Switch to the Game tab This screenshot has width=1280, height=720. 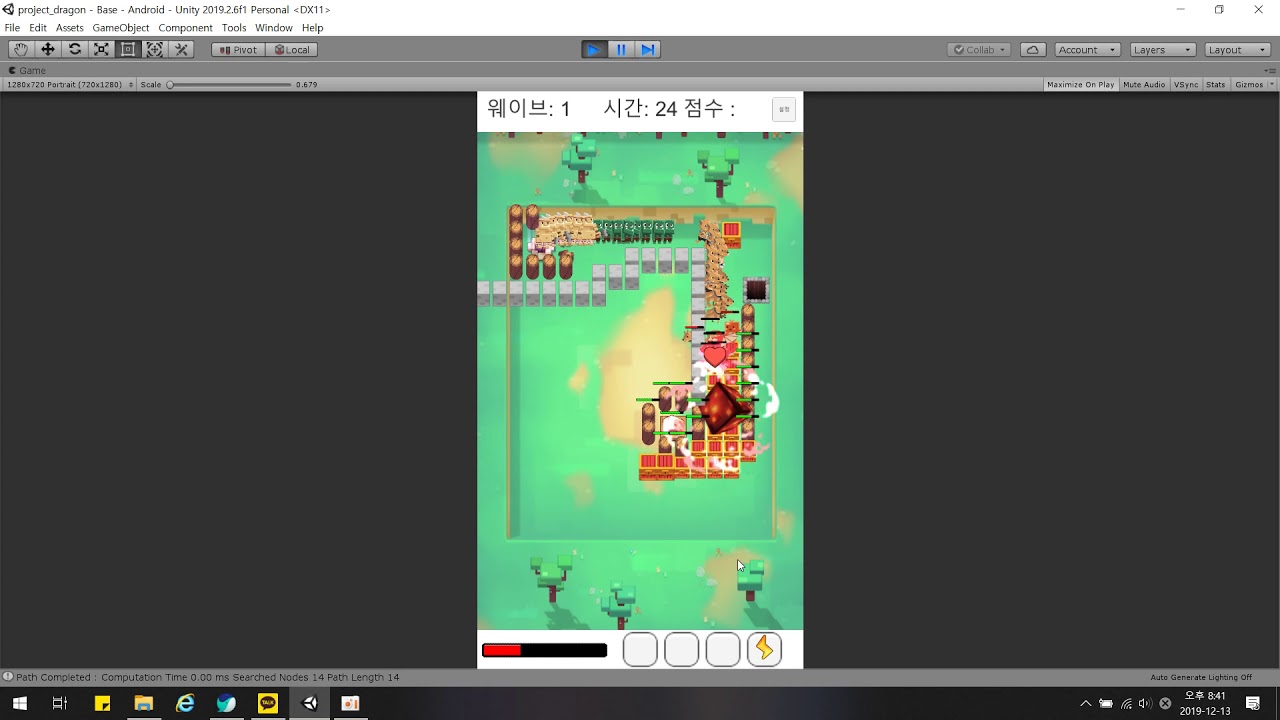[x=27, y=70]
